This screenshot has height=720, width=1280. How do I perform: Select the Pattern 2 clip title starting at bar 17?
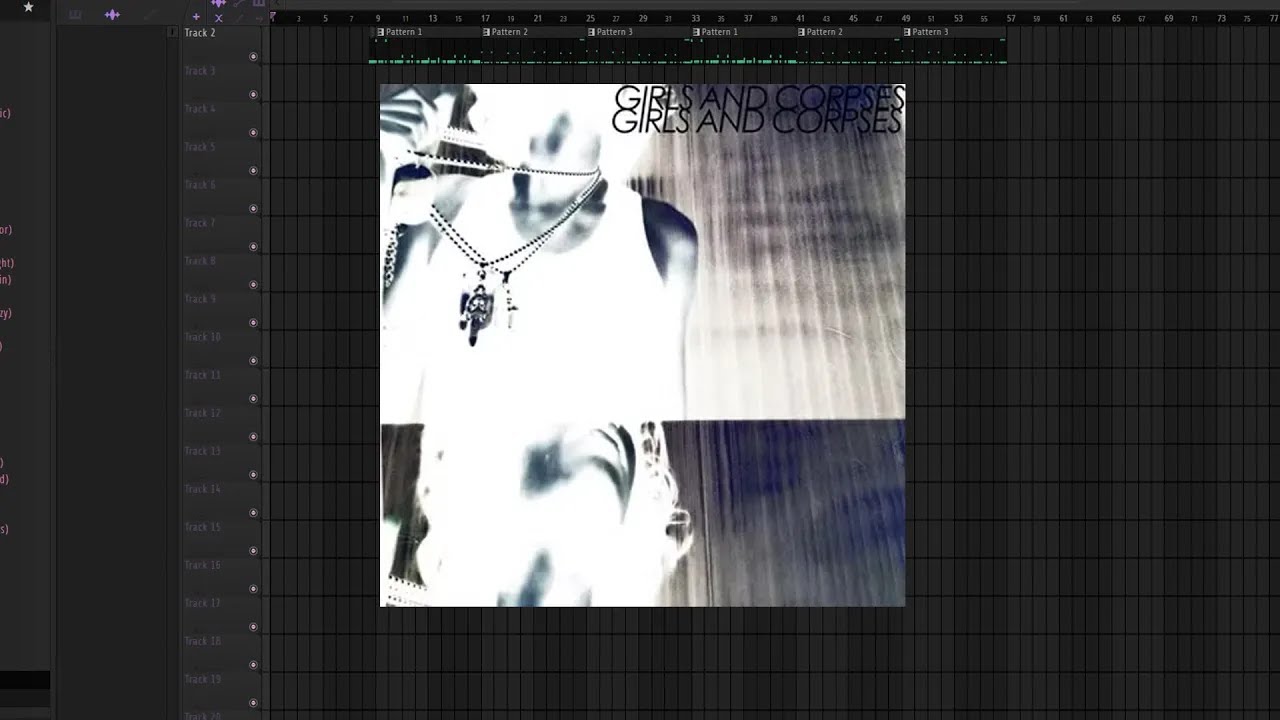pyautogui.click(x=510, y=32)
